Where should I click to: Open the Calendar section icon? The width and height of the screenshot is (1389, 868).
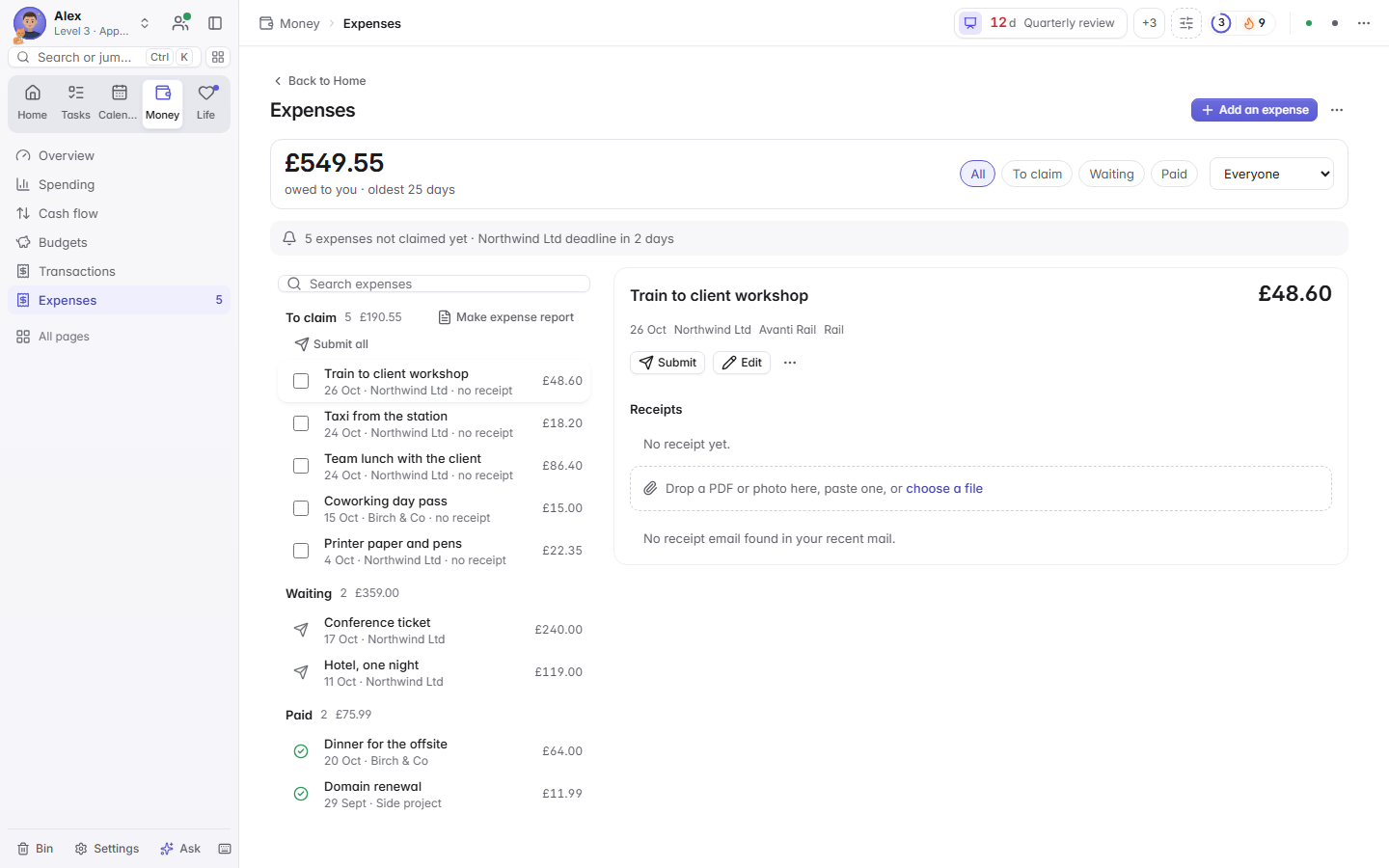[x=119, y=103]
